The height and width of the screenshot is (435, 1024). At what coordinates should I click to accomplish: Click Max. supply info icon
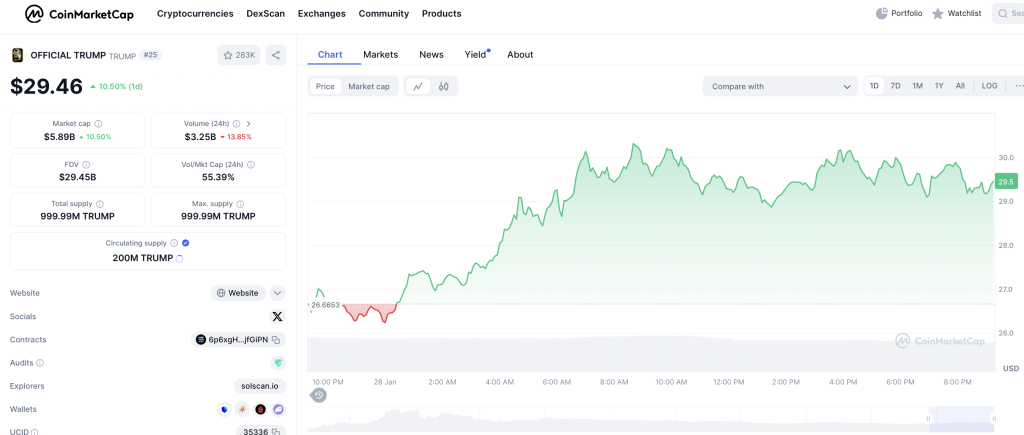coord(240,204)
